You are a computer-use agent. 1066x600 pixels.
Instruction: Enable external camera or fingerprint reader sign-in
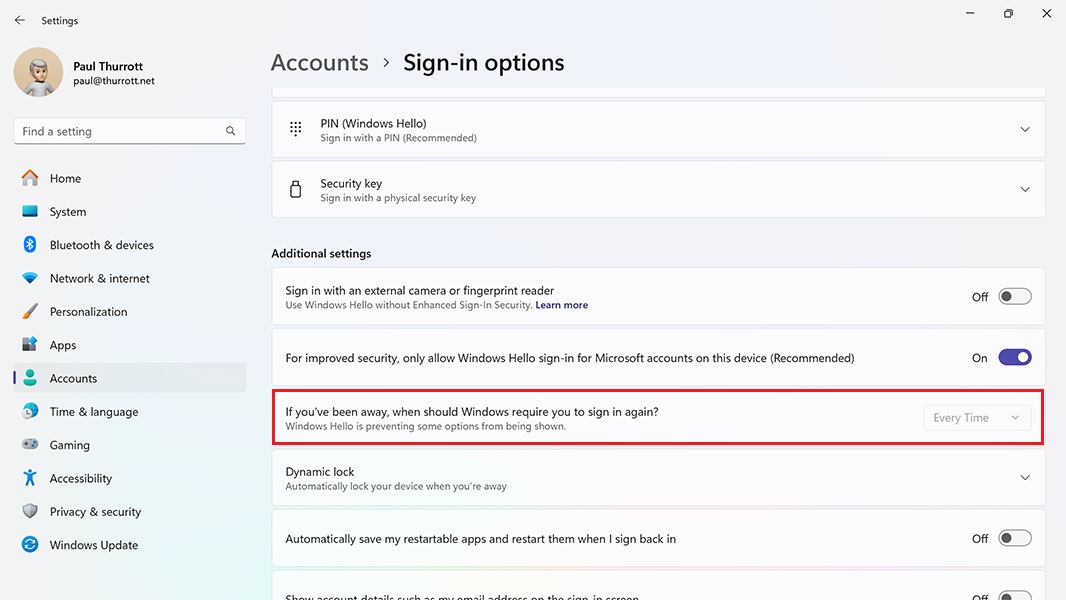click(1014, 297)
